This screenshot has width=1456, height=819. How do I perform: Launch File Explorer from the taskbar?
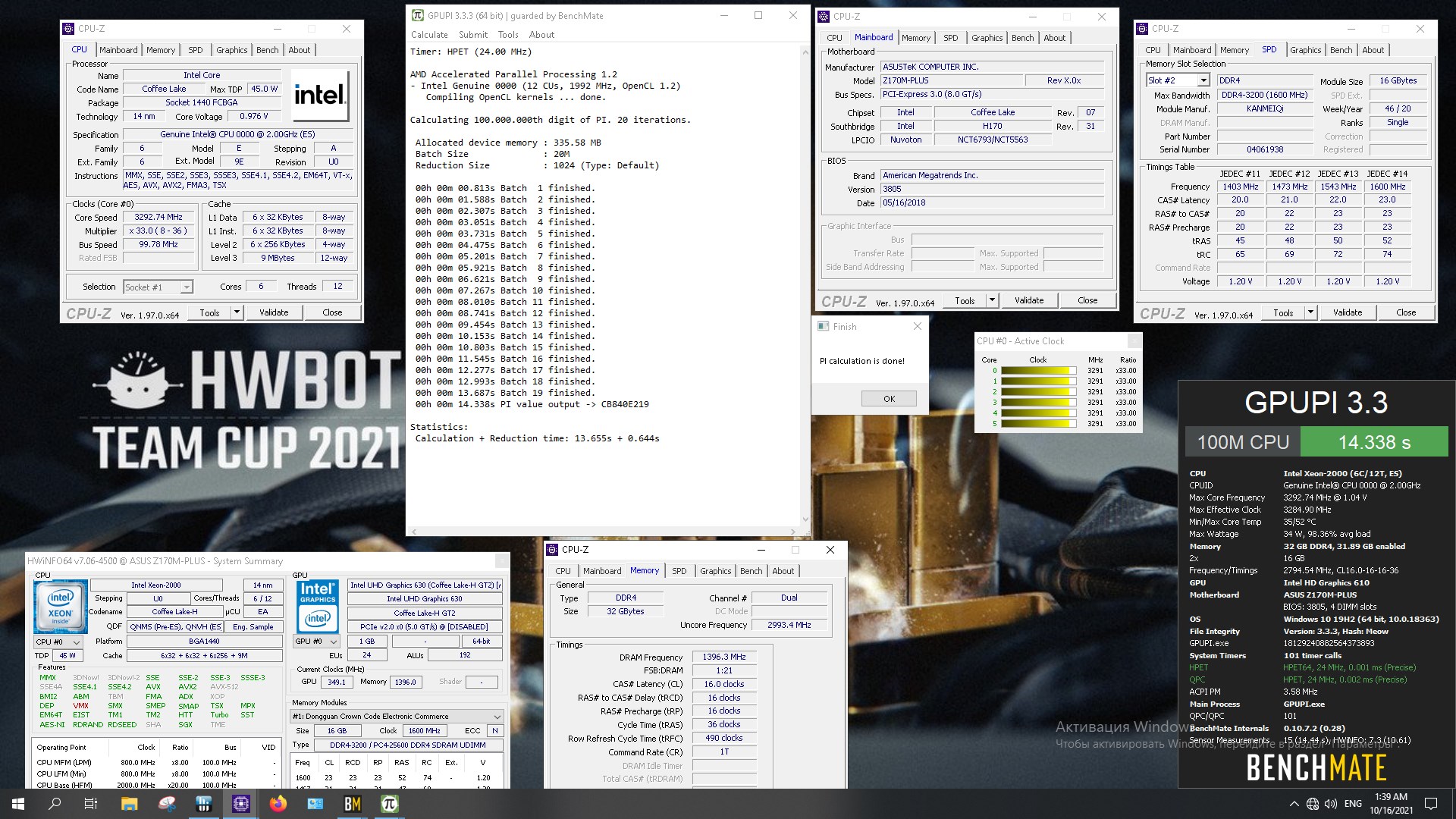[129, 804]
